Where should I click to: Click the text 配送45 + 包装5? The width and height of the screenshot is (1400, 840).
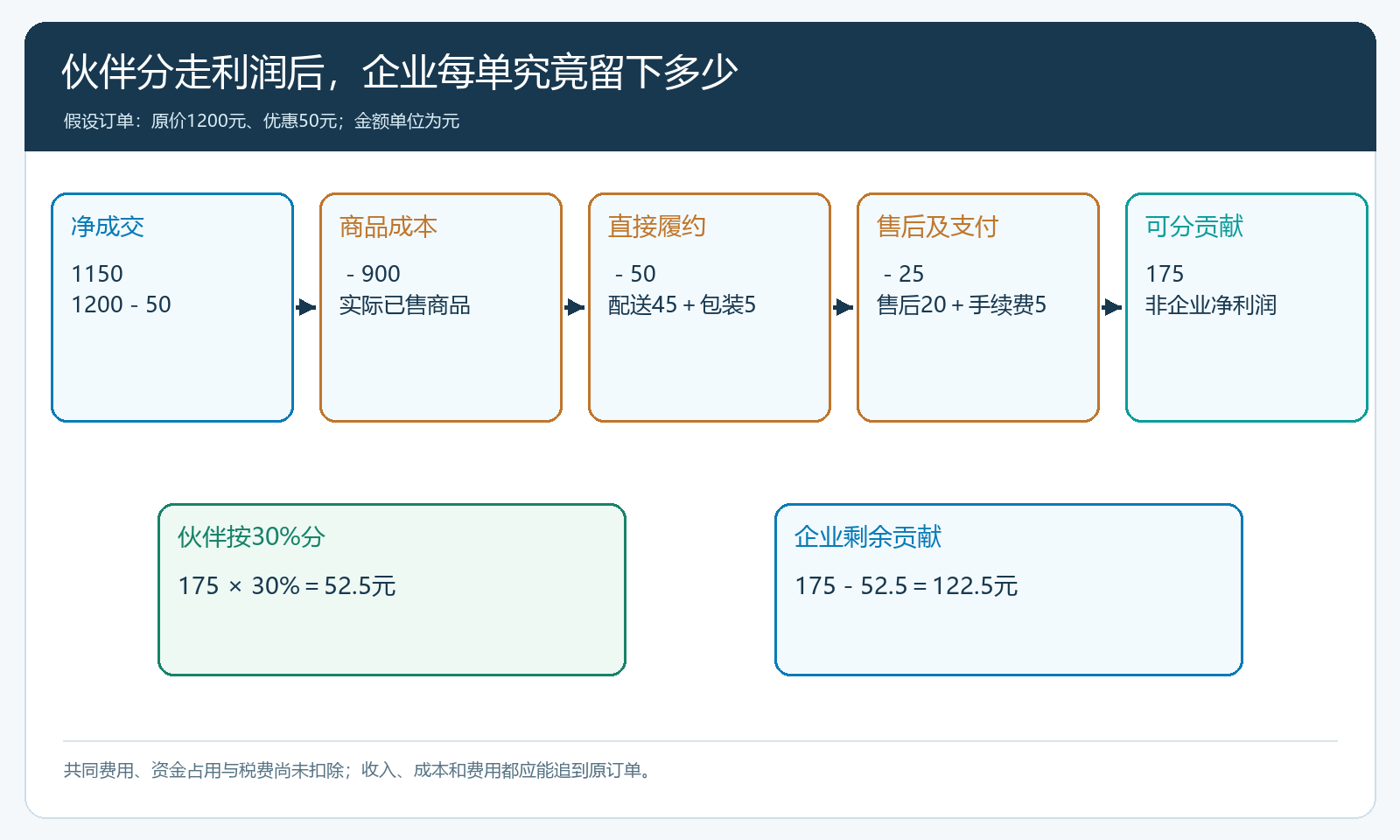[x=682, y=304]
